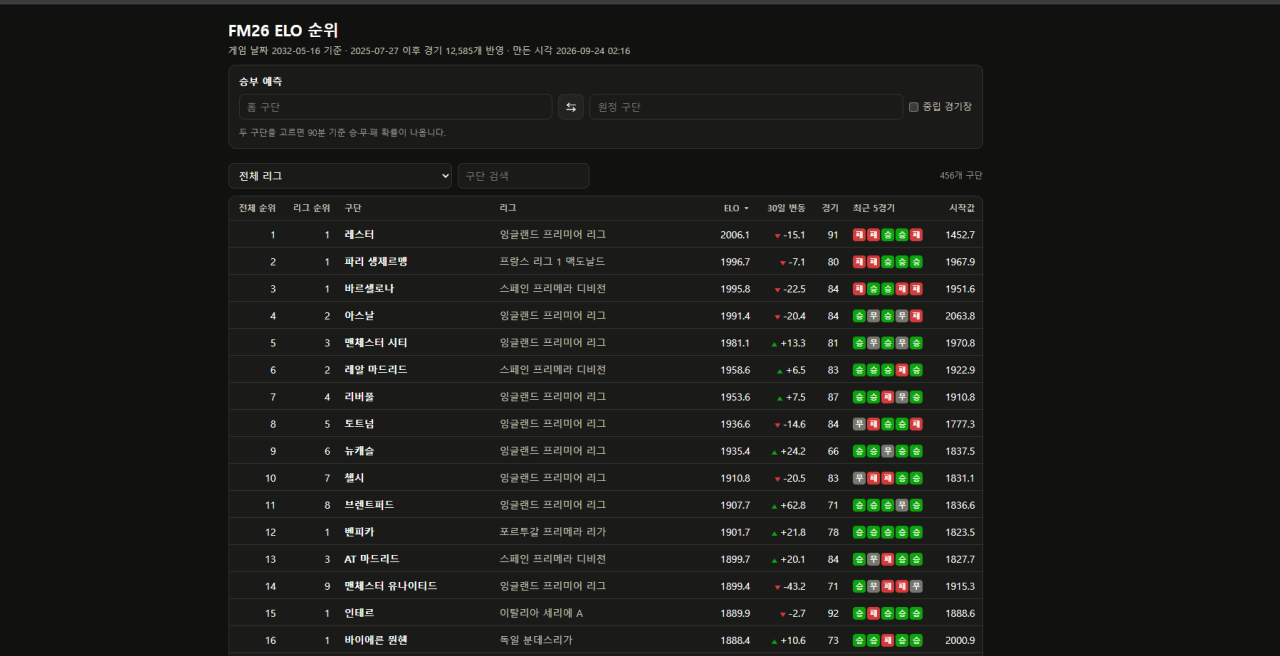Select the AT 마드리드 team name
Viewport: 1280px width, 656px height.
[x=372, y=559]
